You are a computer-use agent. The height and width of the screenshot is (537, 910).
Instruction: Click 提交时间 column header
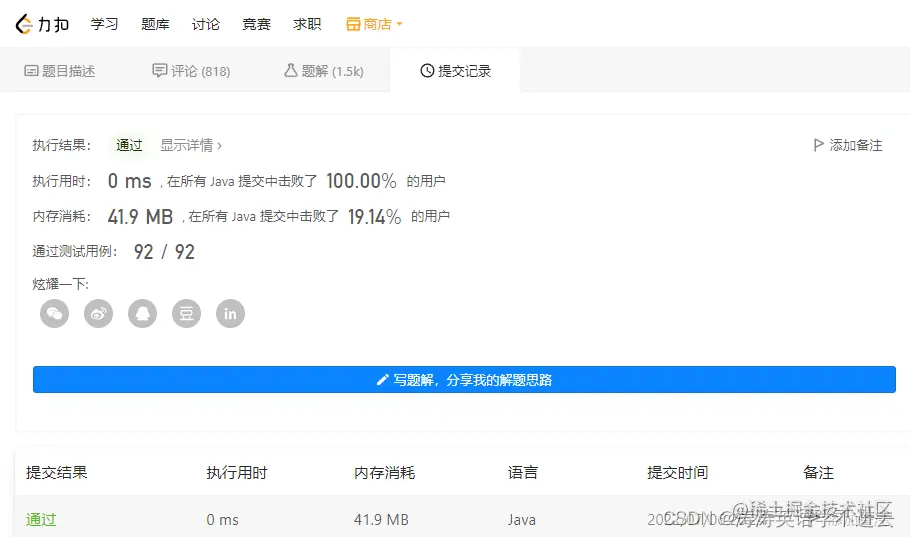click(x=678, y=473)
